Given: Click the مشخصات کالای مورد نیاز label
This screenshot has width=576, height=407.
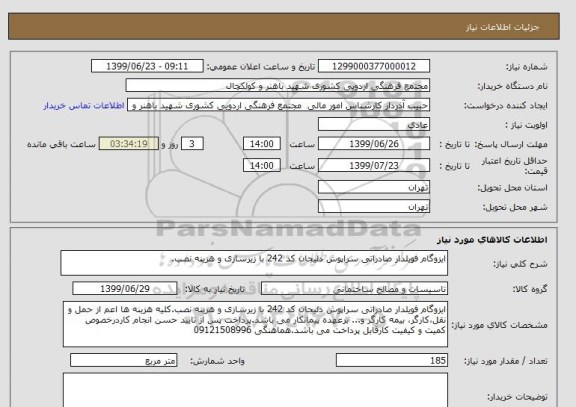Looking at the screenshot, I should (x=499, y=325).
